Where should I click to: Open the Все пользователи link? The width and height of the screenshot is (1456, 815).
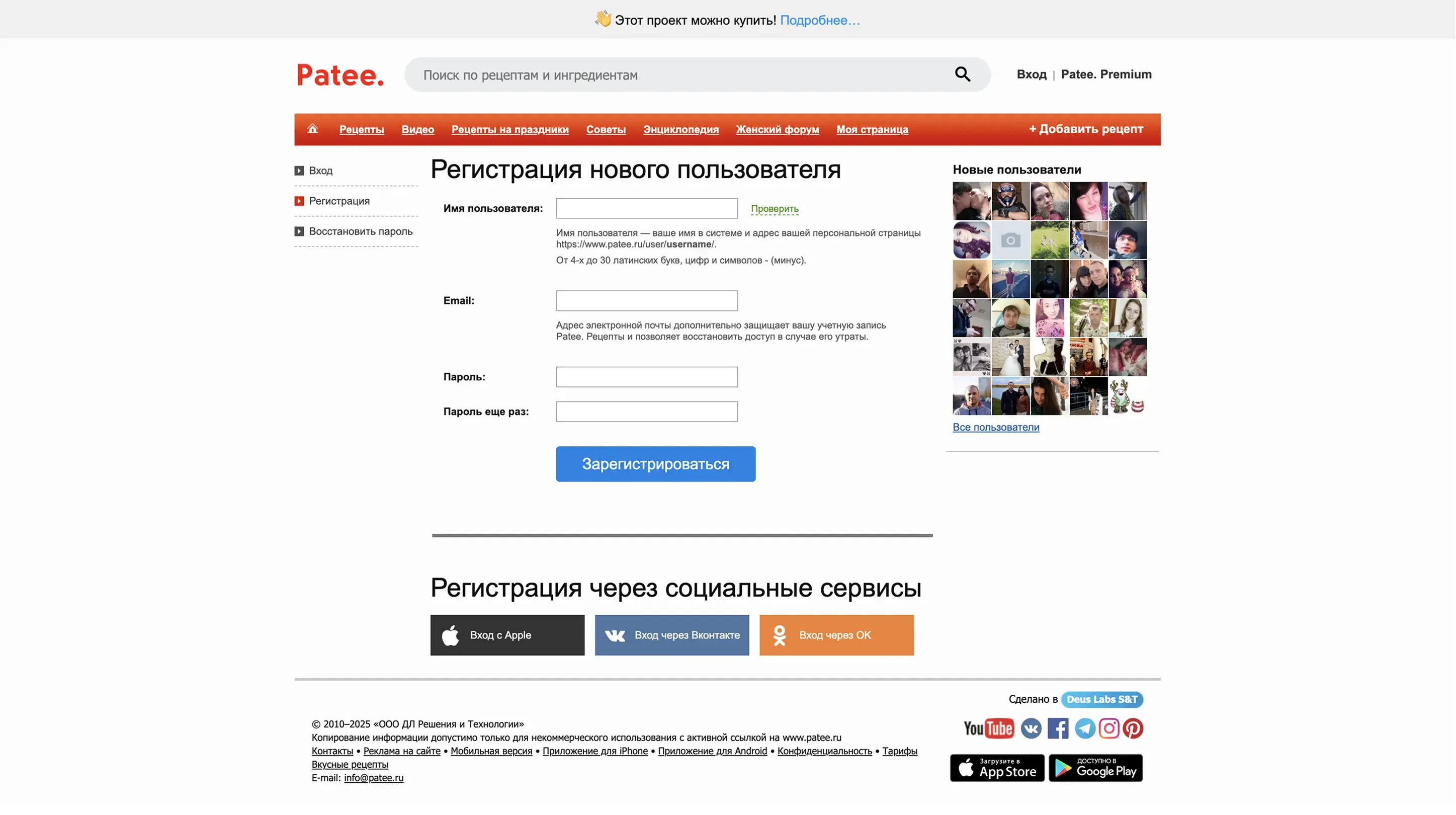995,427
